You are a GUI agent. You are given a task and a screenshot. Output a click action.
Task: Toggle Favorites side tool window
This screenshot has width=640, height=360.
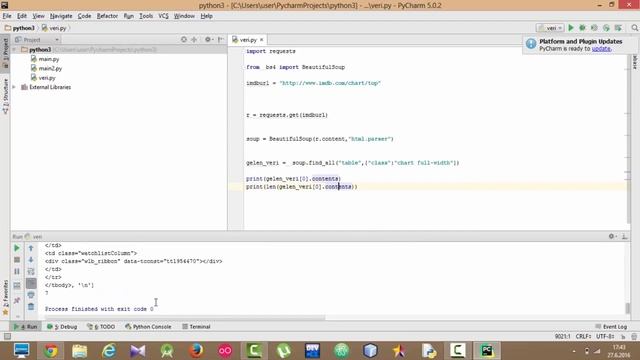[5, 297]
